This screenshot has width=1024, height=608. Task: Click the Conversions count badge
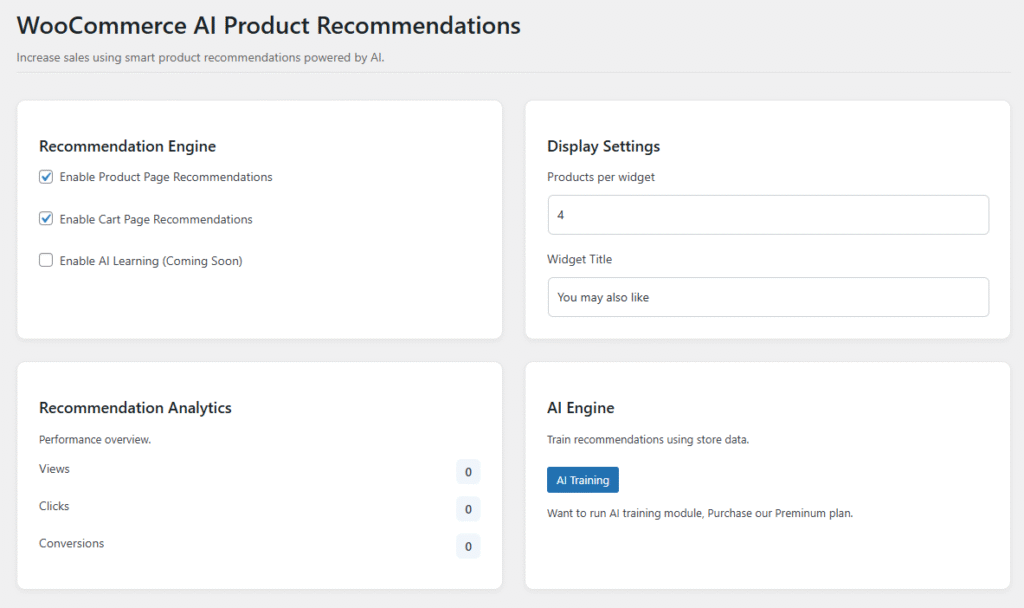tap(468, 546)
